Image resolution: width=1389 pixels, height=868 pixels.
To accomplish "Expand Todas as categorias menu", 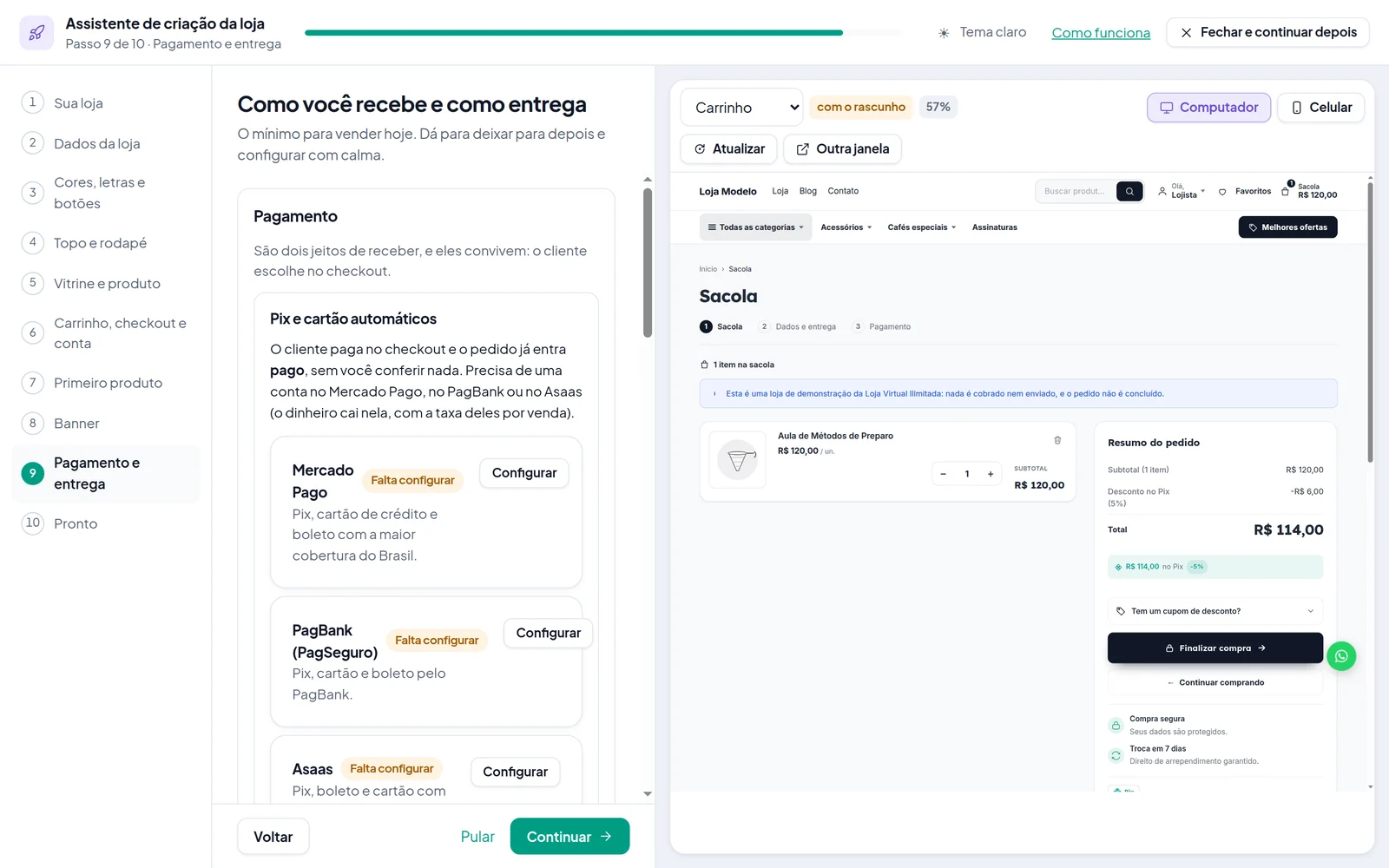I will pos(755,227).
